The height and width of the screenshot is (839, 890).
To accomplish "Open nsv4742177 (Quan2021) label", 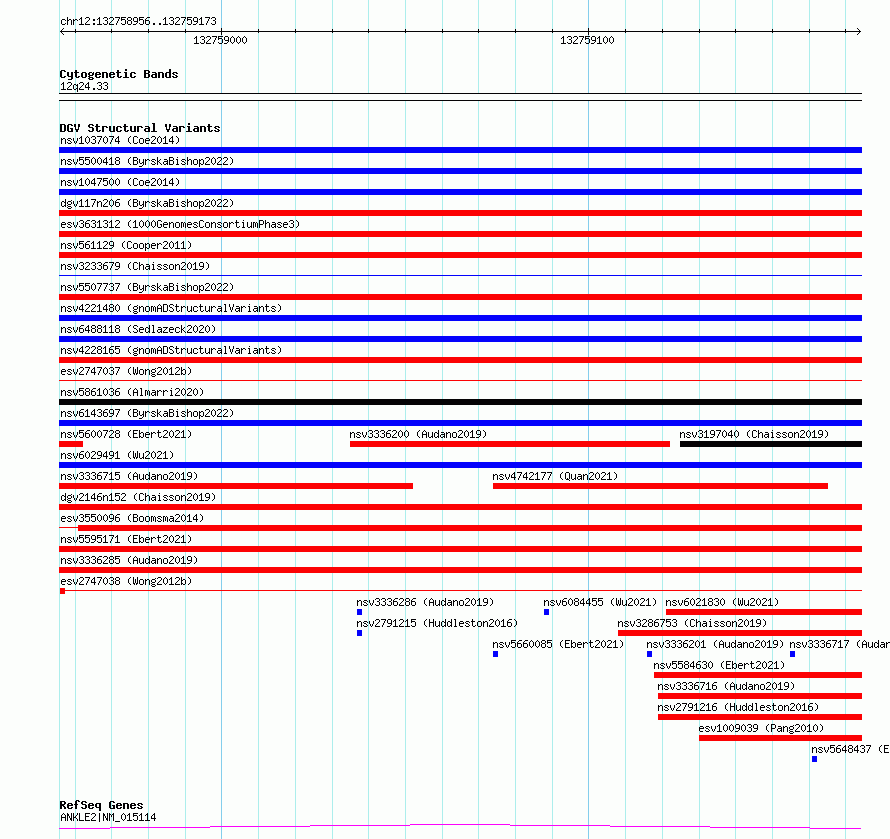I will [x=555, y=476].
